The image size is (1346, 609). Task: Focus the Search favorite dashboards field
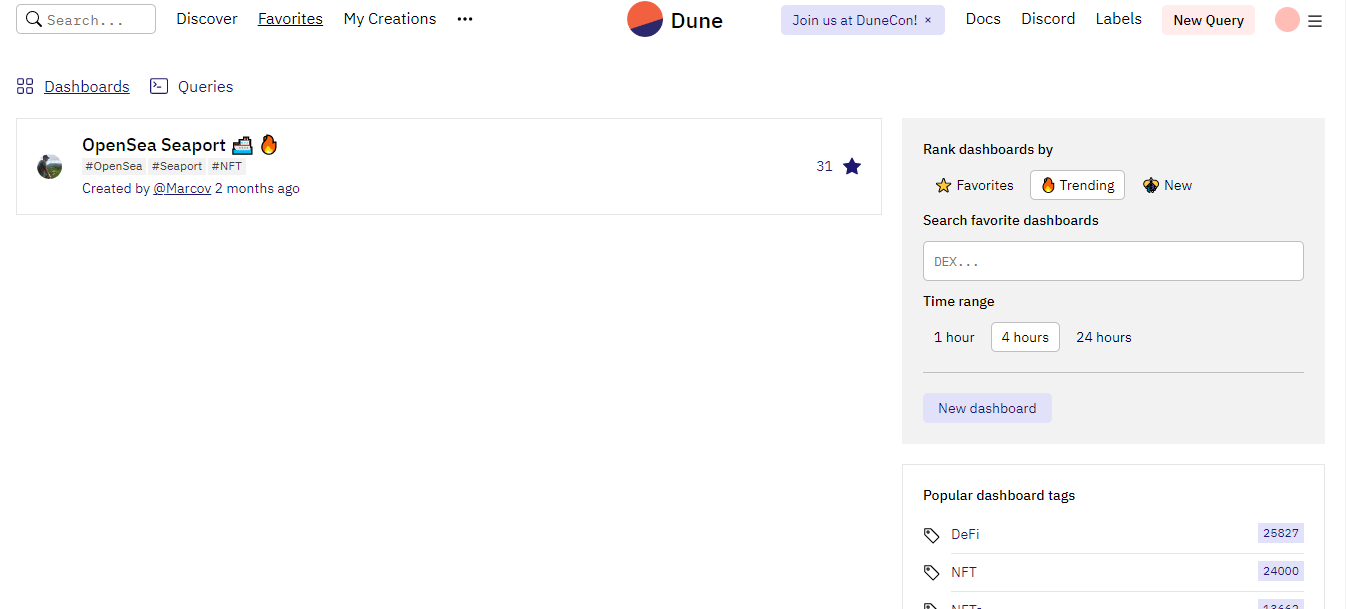[1113, 261]
